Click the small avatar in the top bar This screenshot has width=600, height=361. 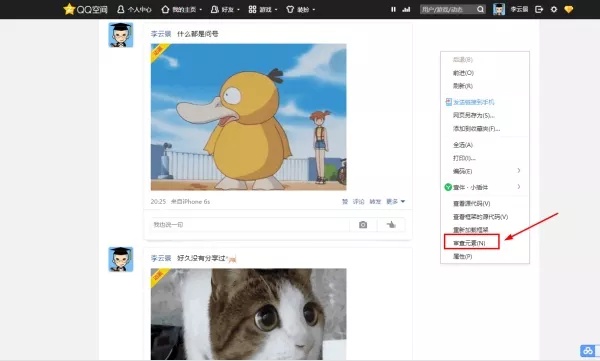(499, 9)
